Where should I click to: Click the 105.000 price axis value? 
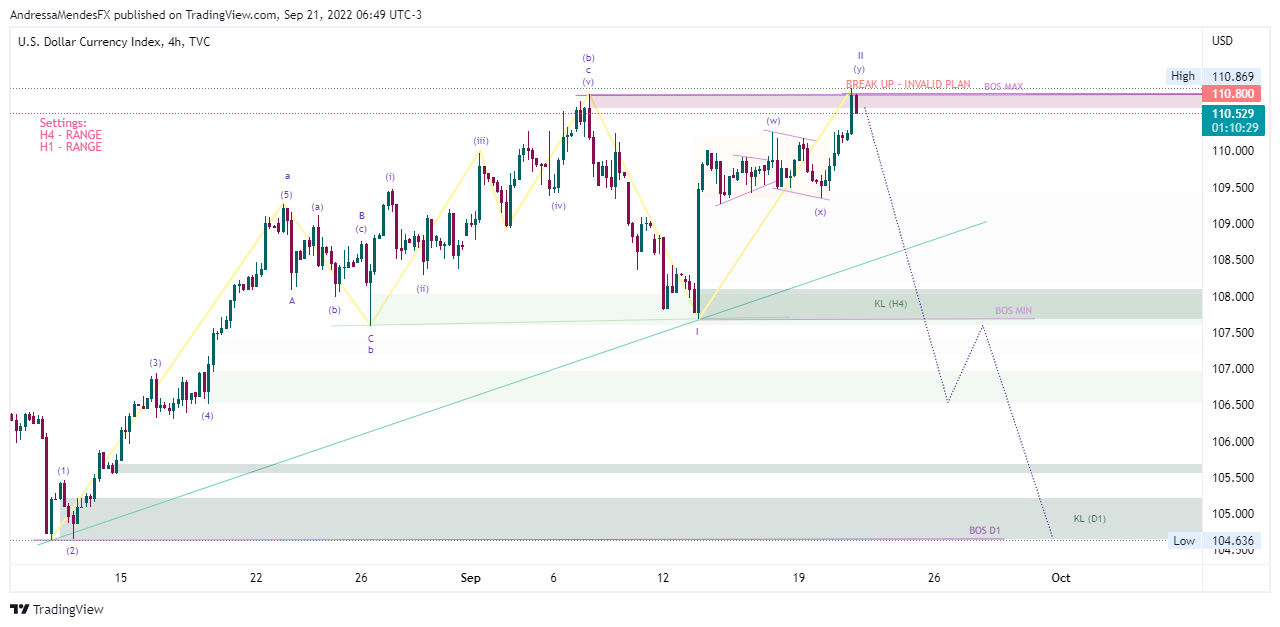click(1233, 514)
